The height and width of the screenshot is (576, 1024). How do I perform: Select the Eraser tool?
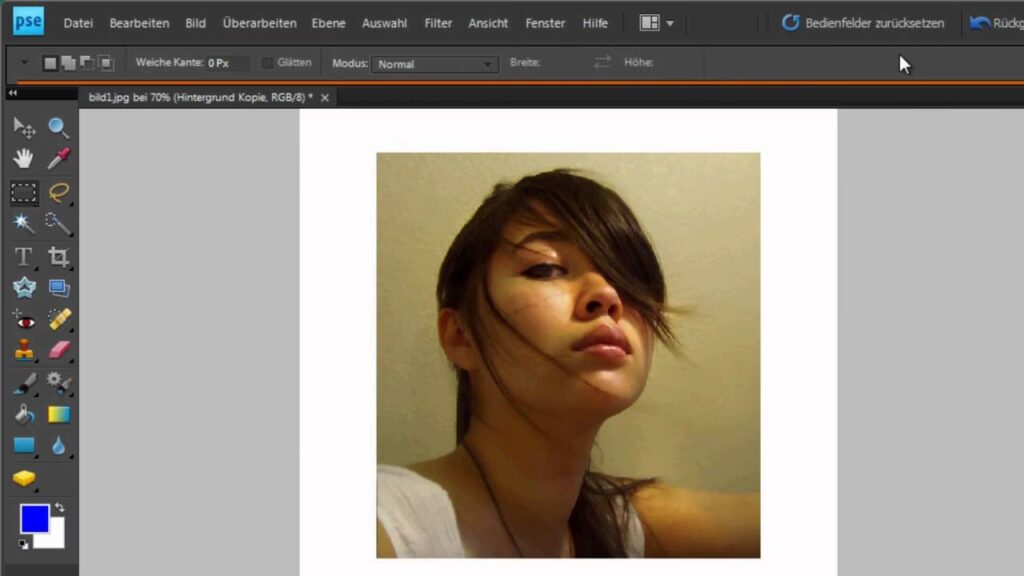pyautogui.click(x=59, y=350)
